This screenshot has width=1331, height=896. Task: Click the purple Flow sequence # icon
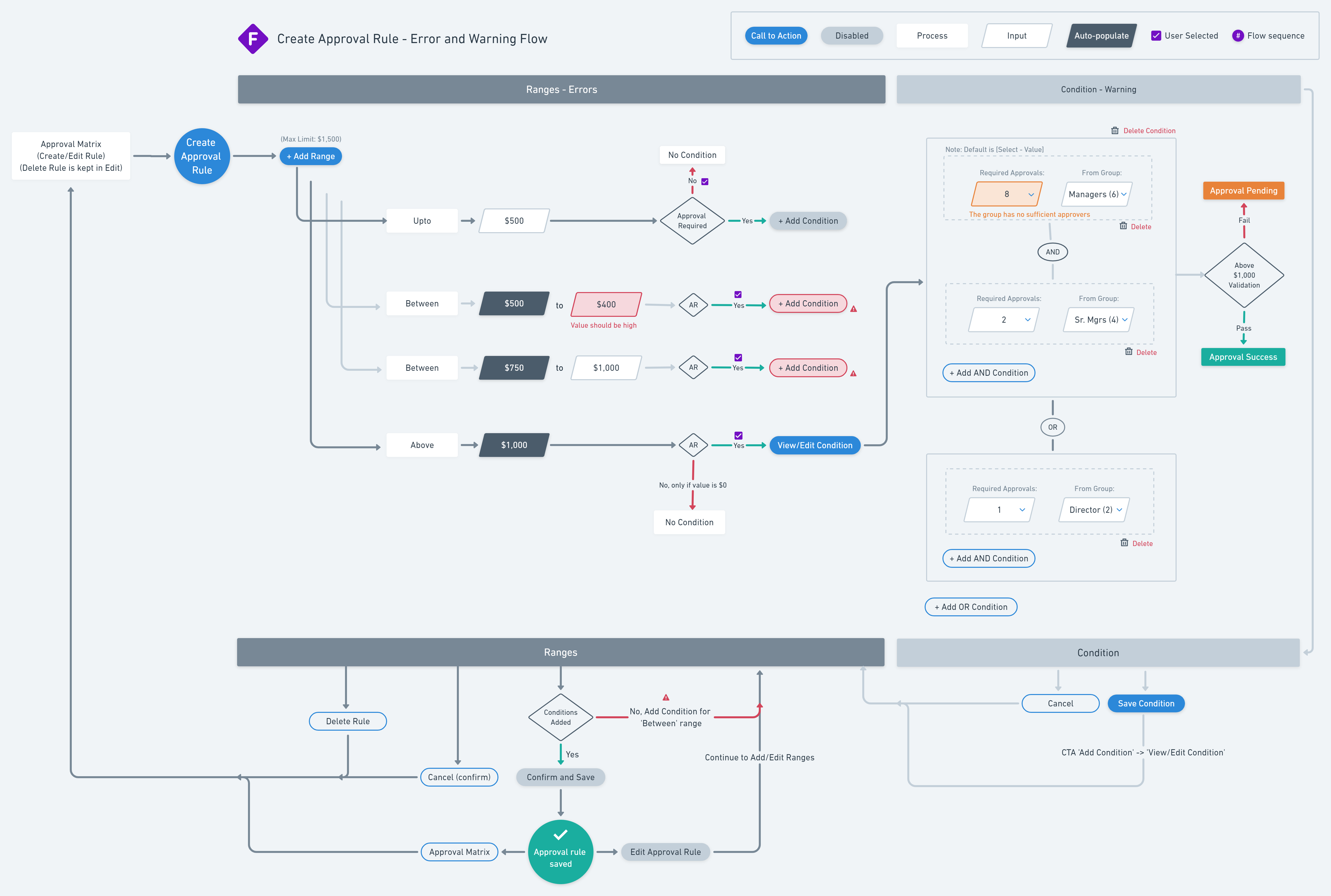(x=1238, y=35)
